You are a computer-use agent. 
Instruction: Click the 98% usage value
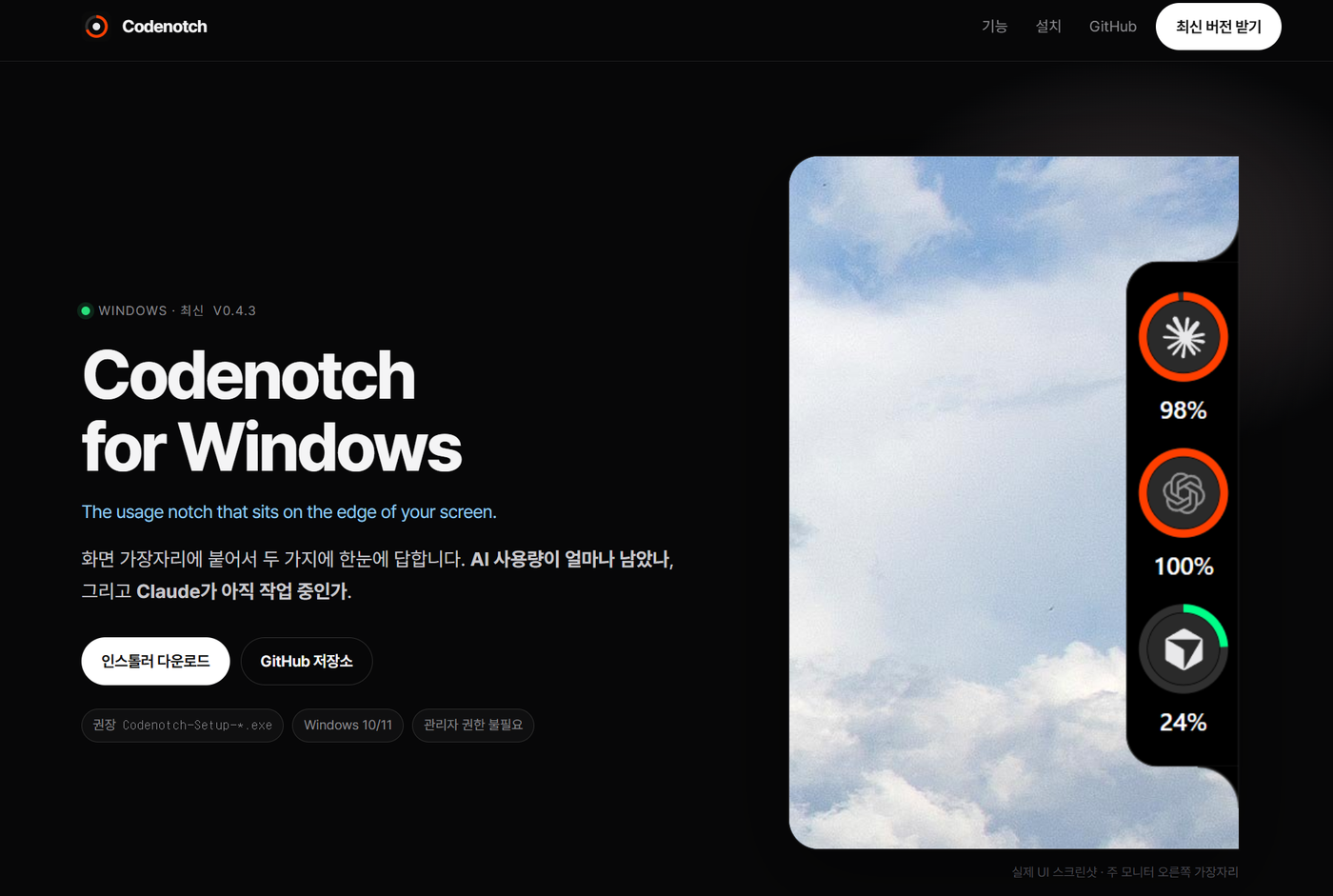(x=1184, y=410)
